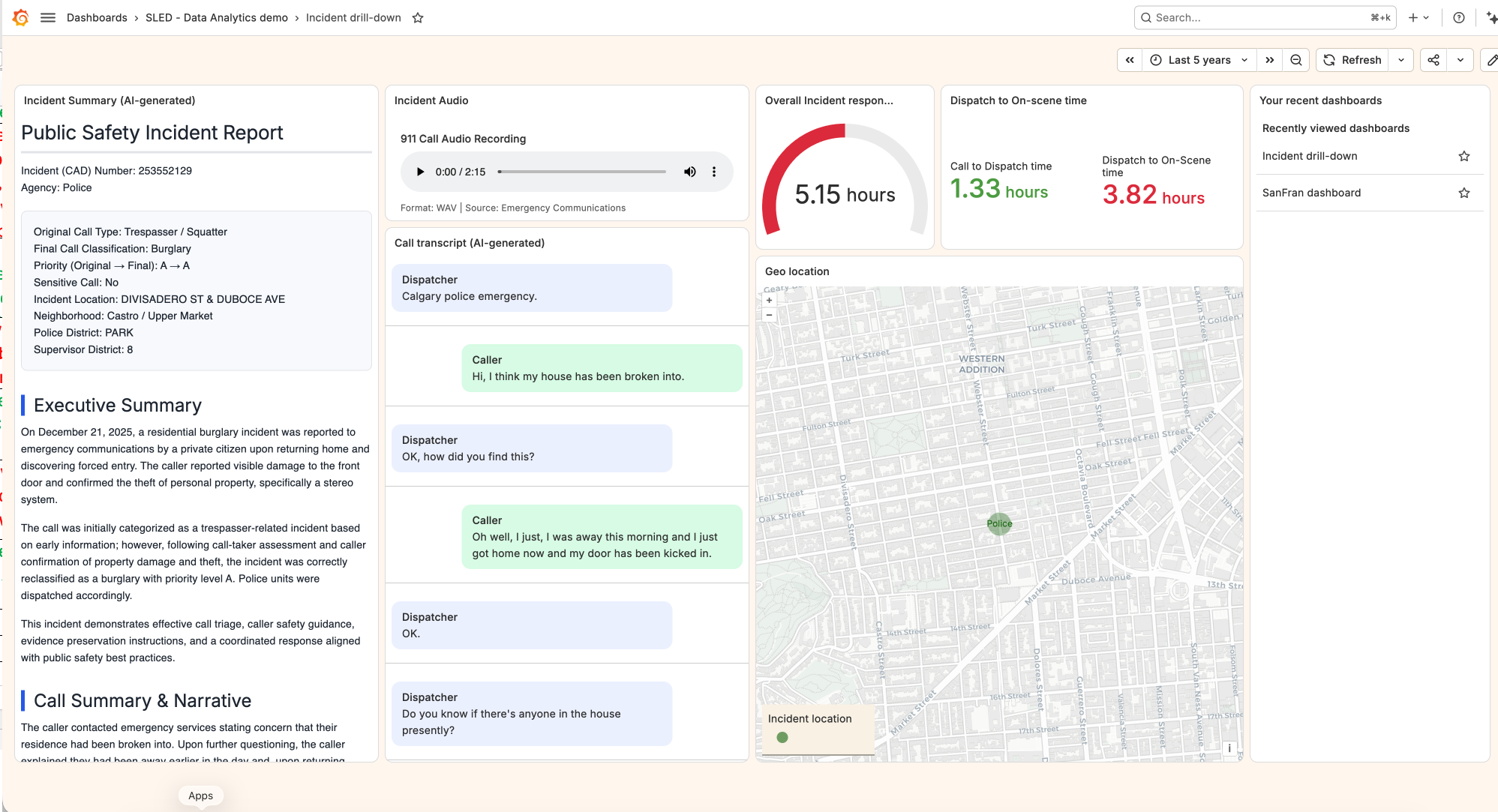This screenshot has width=1498, height=812.
Task: Click Dispatch to On-scene time panel title
Action: (x=1019, y=100)
